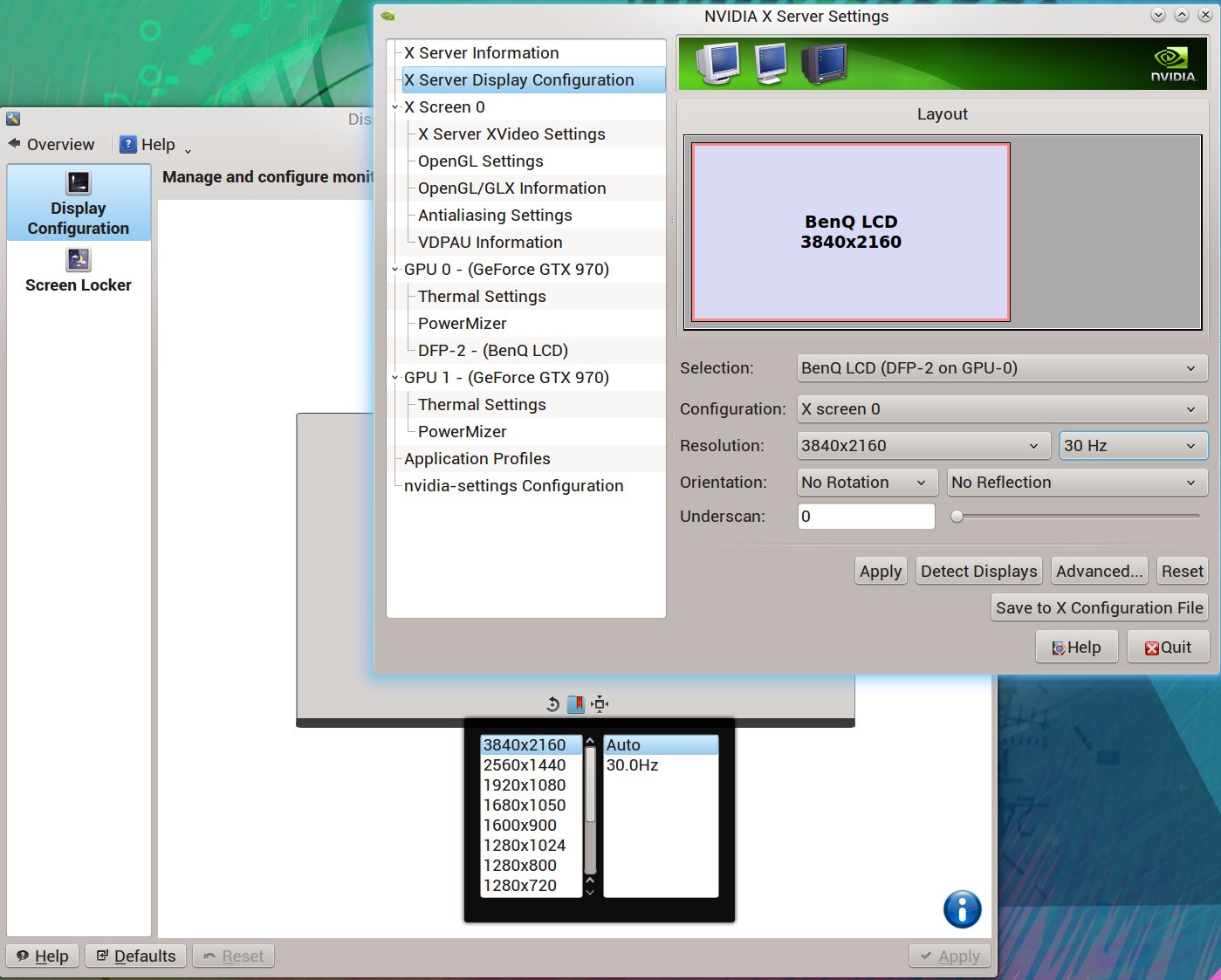
Task: Open the Configuration X screen dropdown
Action: coord(1003,409)
